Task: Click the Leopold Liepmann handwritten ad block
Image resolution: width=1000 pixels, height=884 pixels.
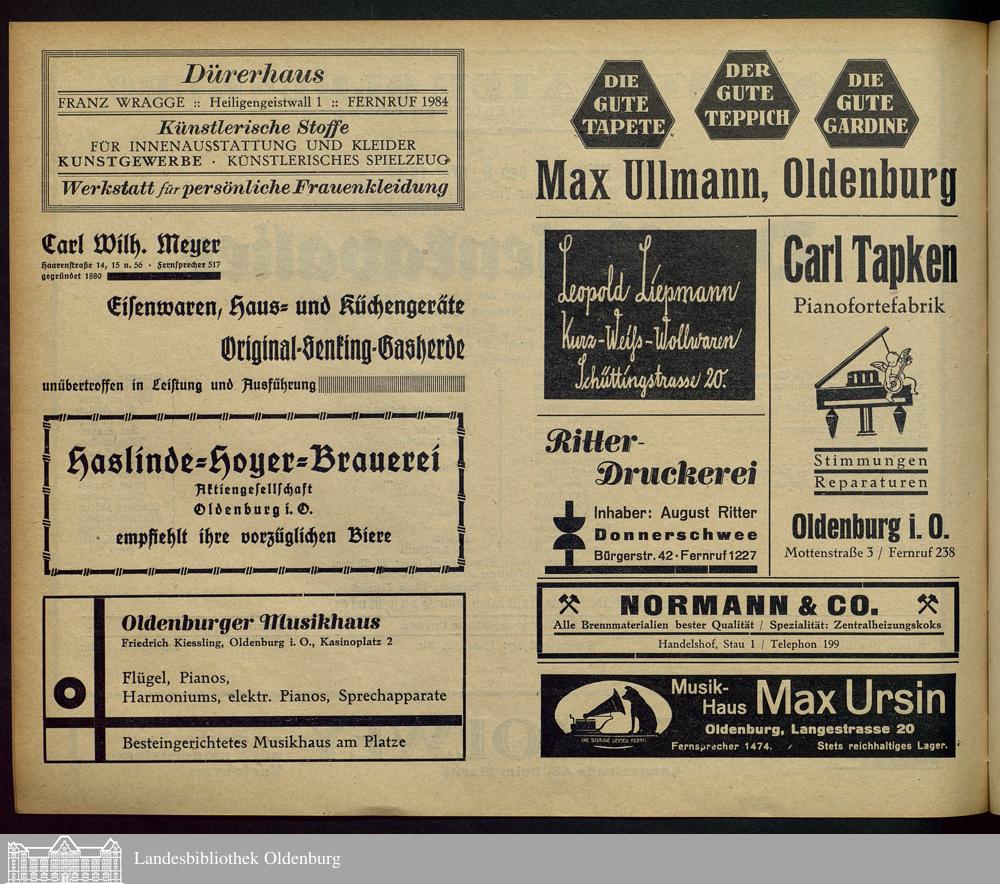Action: 650,315
